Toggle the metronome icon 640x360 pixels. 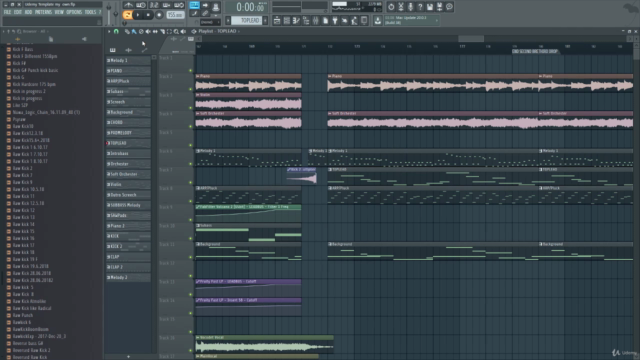pyautogui.click(x=129, y=5)
